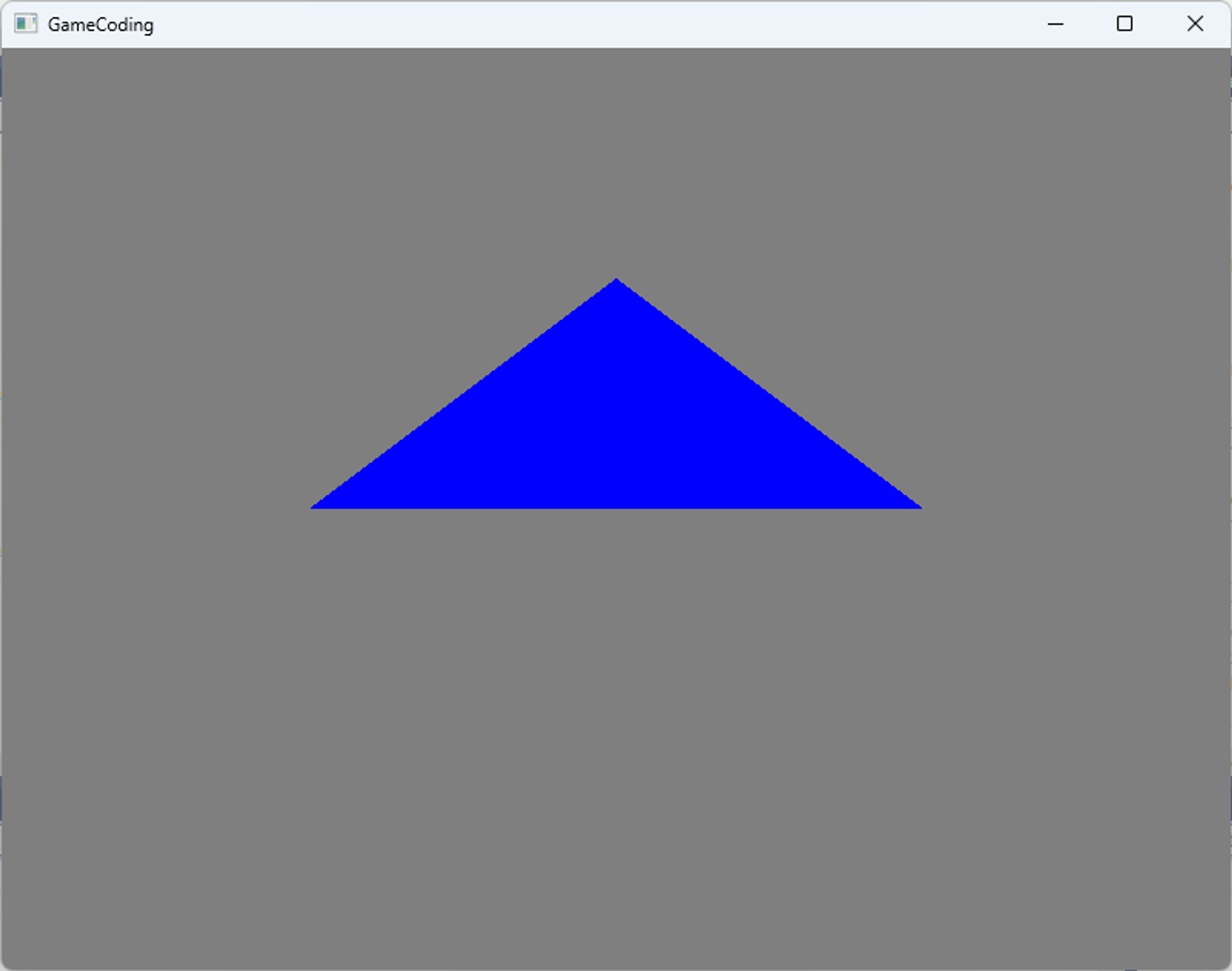Click the center of the blue triangle
This screenshot has height=971, width=1232.
pyautogui.click(x=616, y=431)
